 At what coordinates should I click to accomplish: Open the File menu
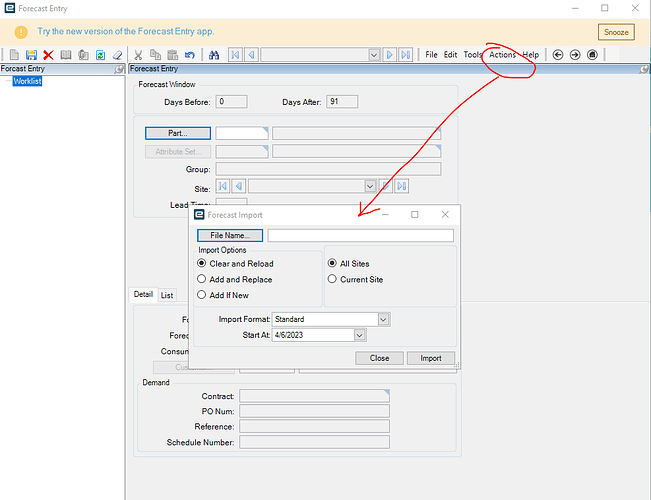pyautogui.click(x=431, y=55)
